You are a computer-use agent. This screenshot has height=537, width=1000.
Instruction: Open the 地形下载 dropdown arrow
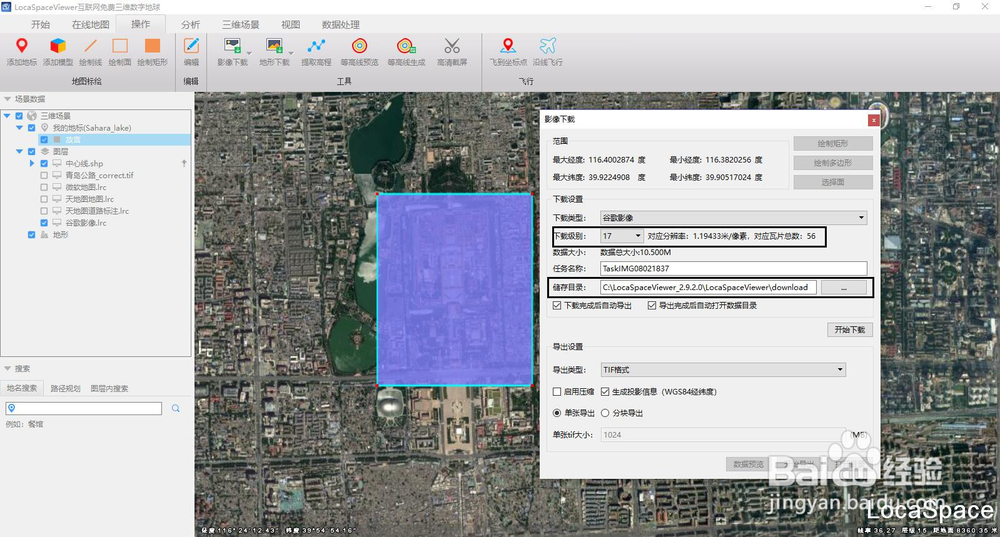(291, 54)
